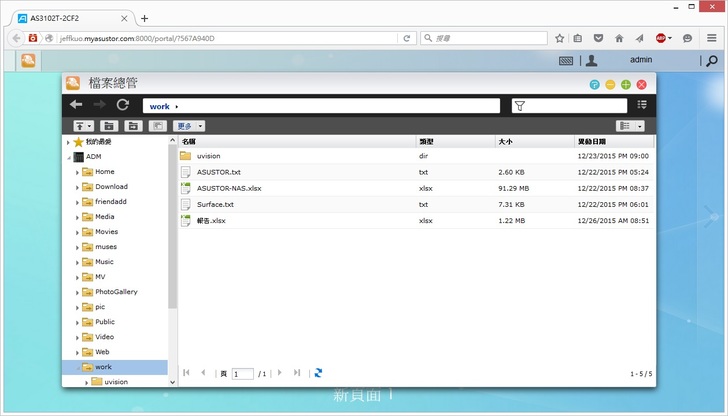Open the admin user menu
Screen dimensions: 728x416
pyautogui.click(x=640, y=61)
